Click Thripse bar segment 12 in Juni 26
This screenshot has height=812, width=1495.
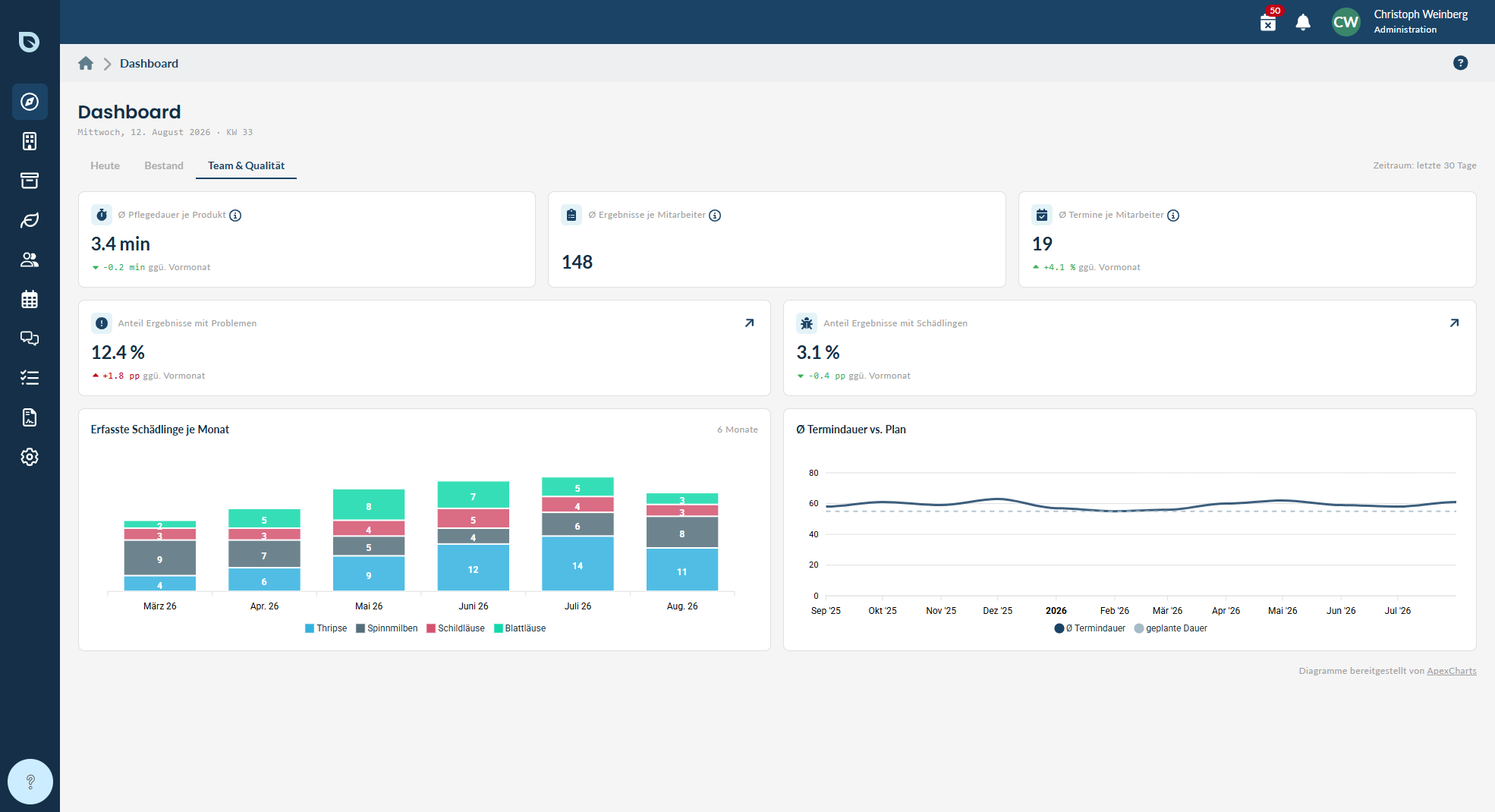click(474, 568)
